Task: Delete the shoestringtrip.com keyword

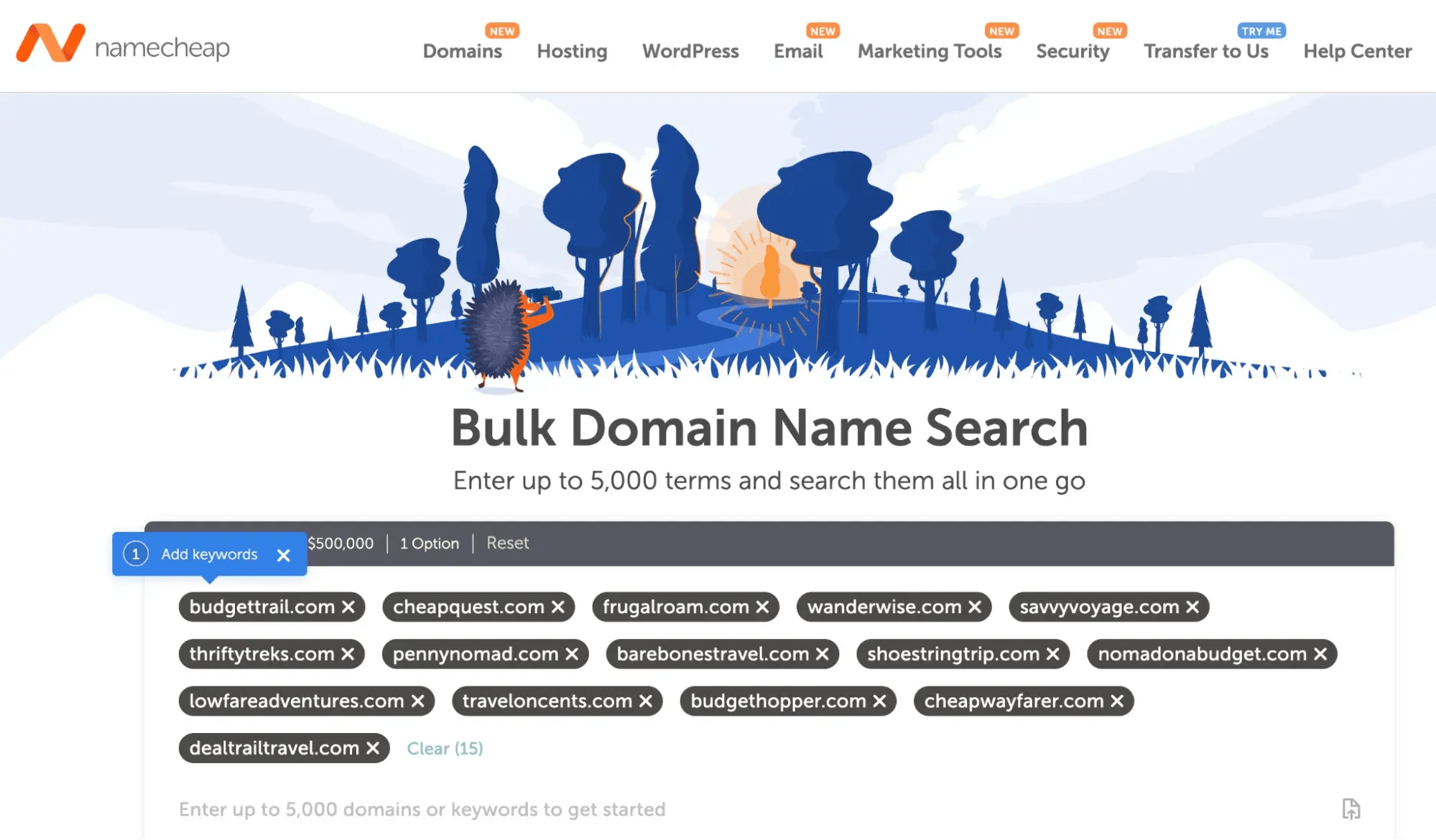Action: point(1052,654)
